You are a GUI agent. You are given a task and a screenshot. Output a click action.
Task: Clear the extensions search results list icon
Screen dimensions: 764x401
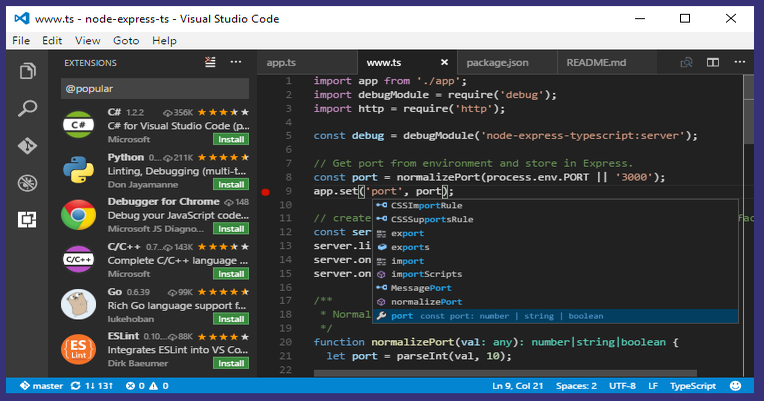(x=210, y=62)
